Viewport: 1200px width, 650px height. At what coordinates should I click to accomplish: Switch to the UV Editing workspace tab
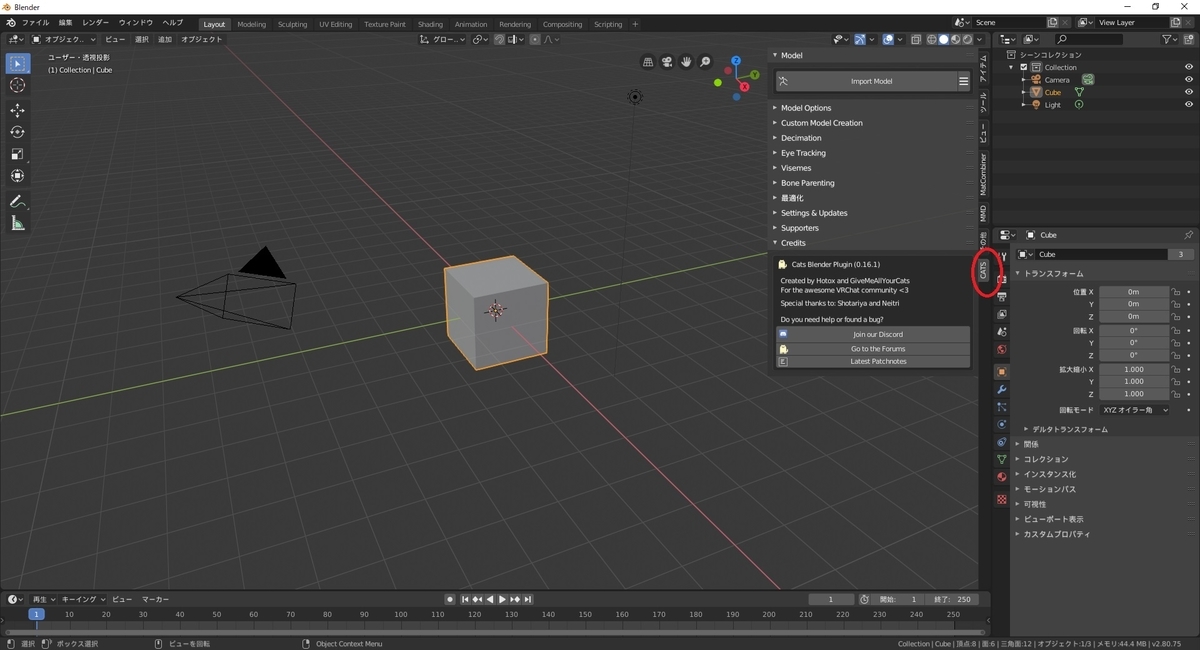(336, 24)
